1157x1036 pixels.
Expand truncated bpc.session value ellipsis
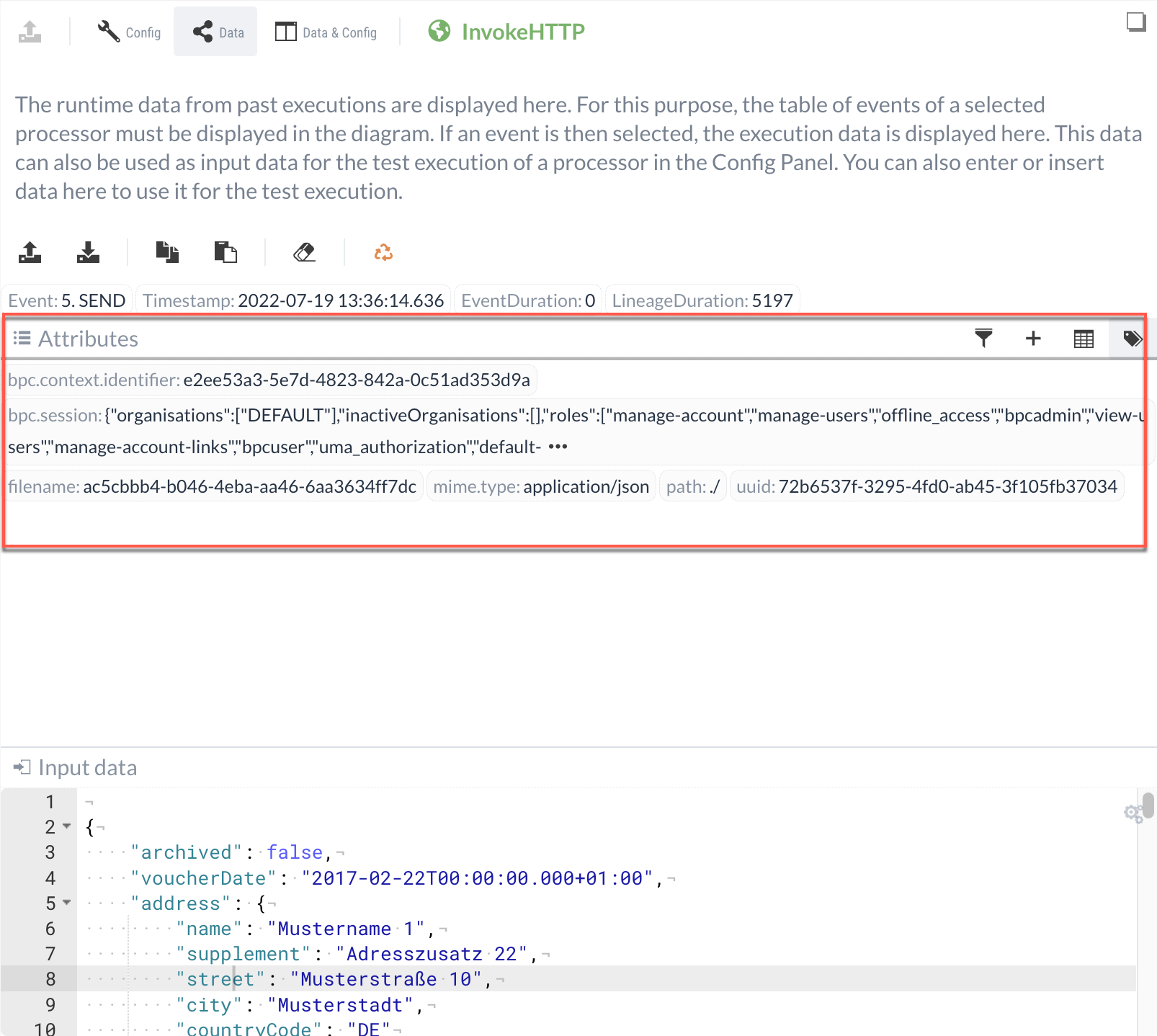(x=558, y=447)
